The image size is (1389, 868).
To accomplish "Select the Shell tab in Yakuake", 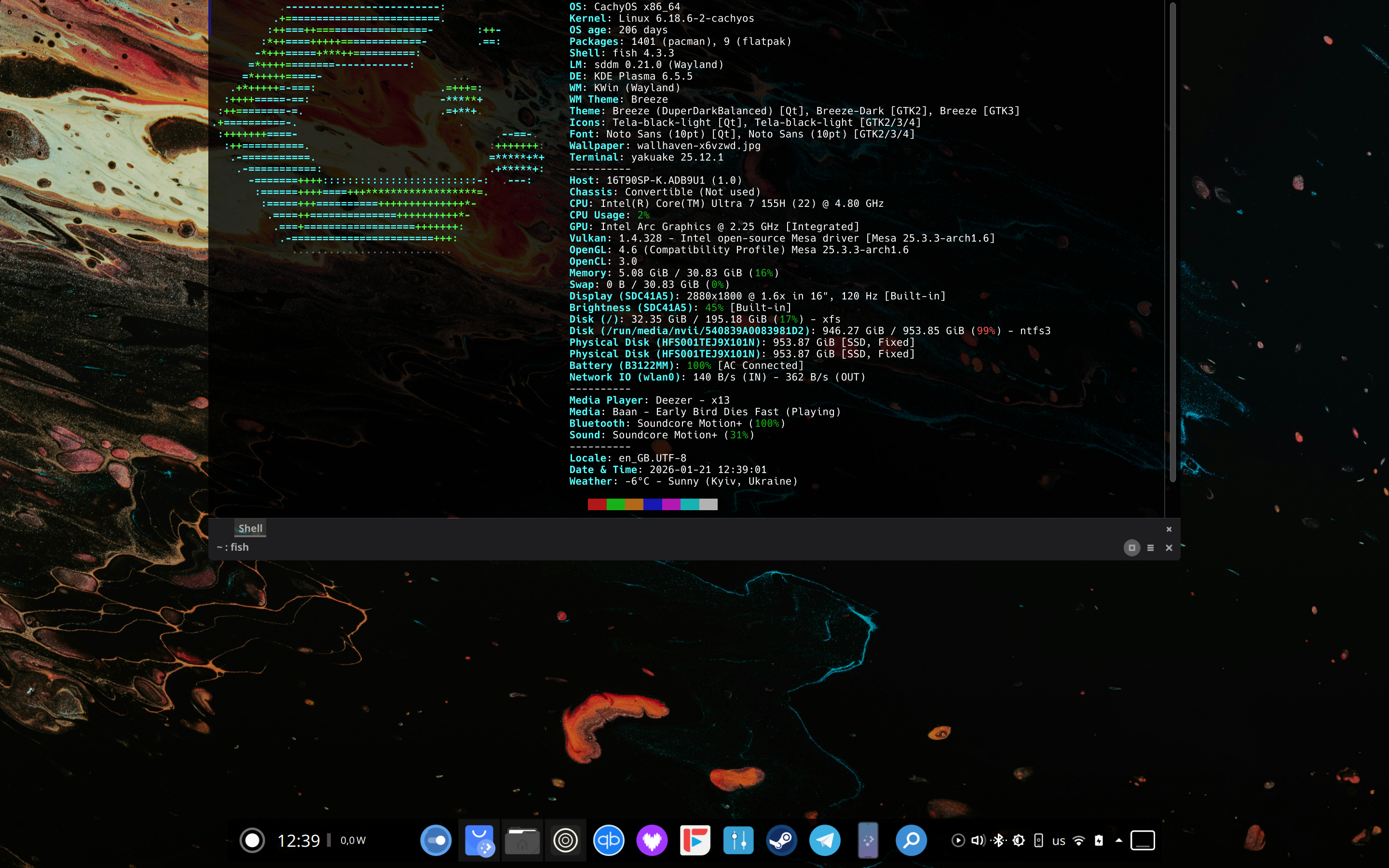I will 250,528.
